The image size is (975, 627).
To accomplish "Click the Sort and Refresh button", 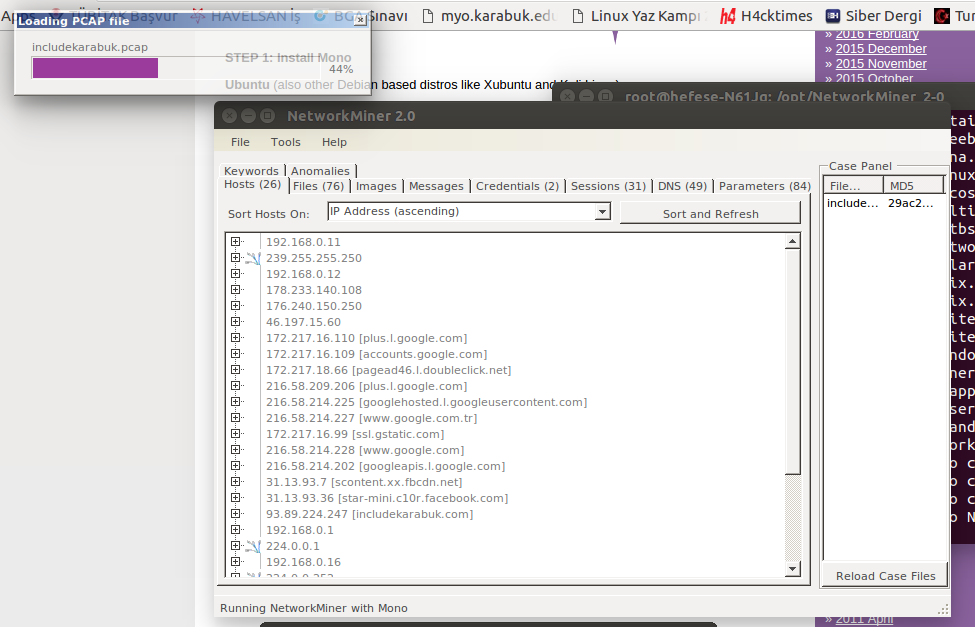I will point(710,213).
